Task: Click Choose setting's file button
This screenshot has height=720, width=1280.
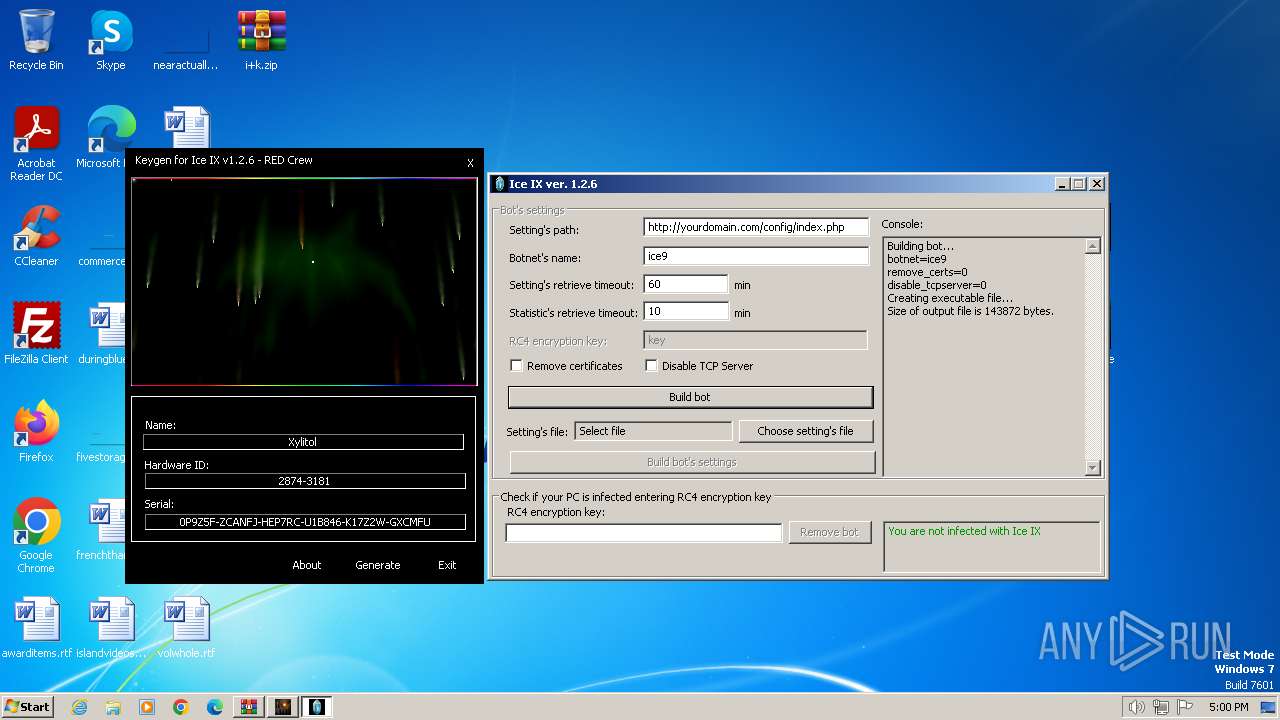Action: (805, 431)
